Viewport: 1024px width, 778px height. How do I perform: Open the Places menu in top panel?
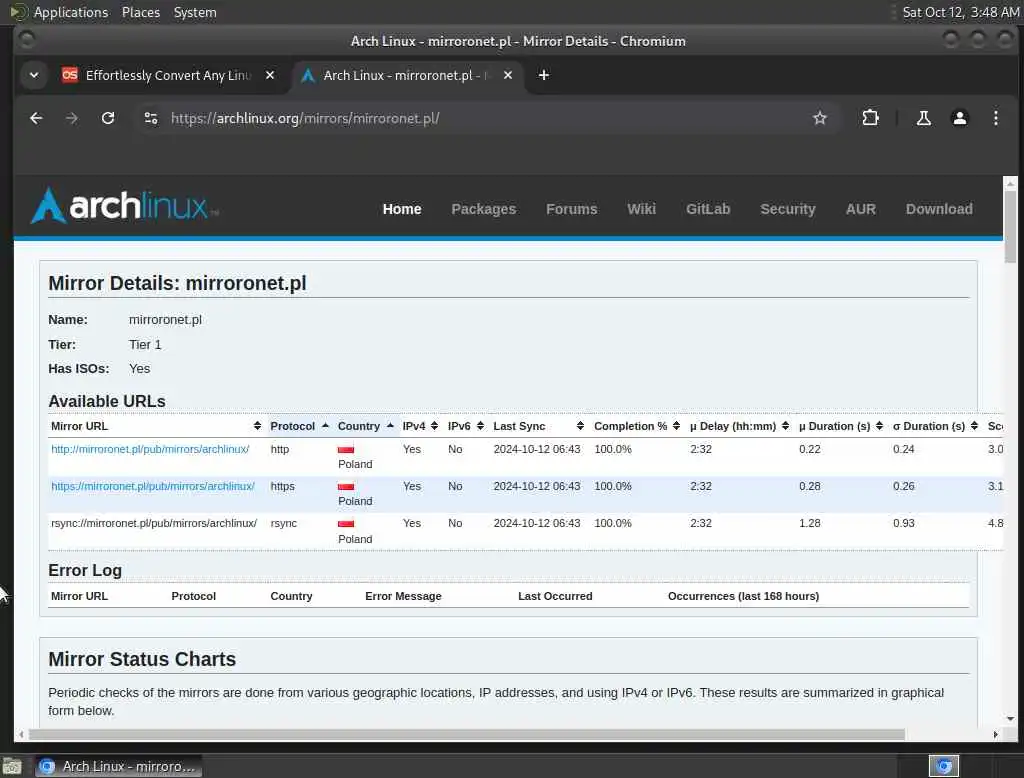141,12
